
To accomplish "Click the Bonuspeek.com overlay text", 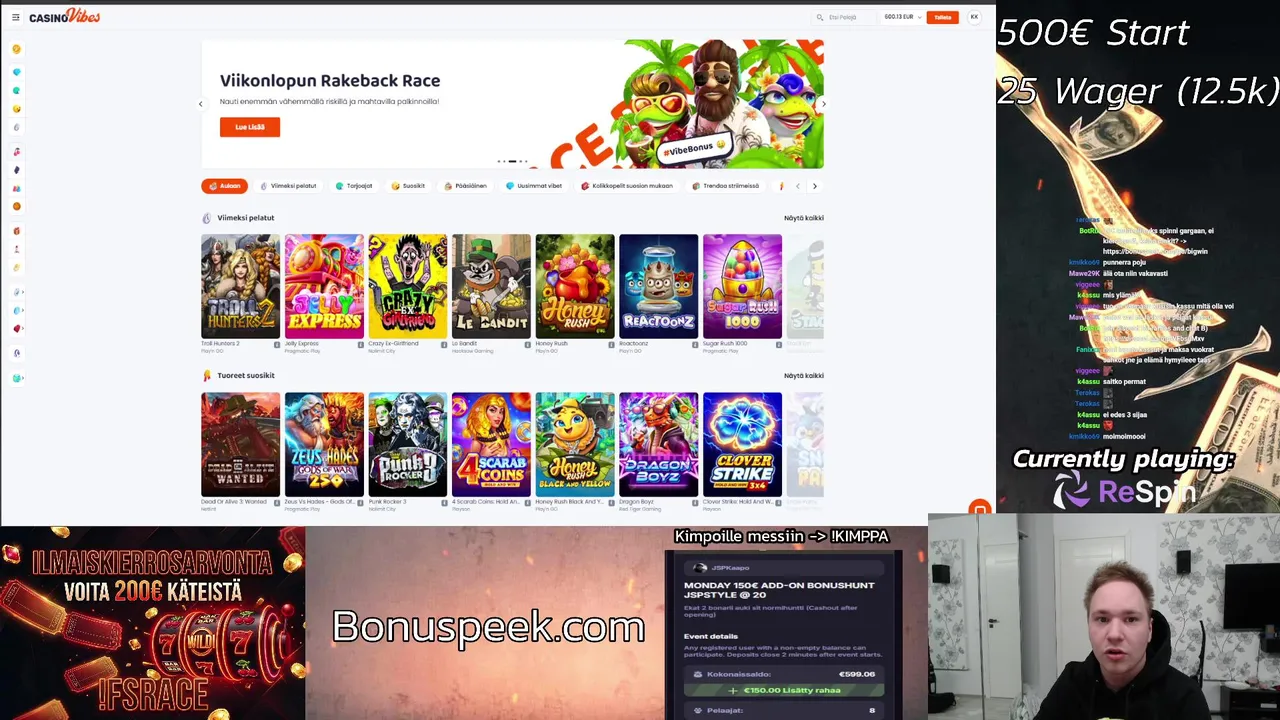I will 488,627.
